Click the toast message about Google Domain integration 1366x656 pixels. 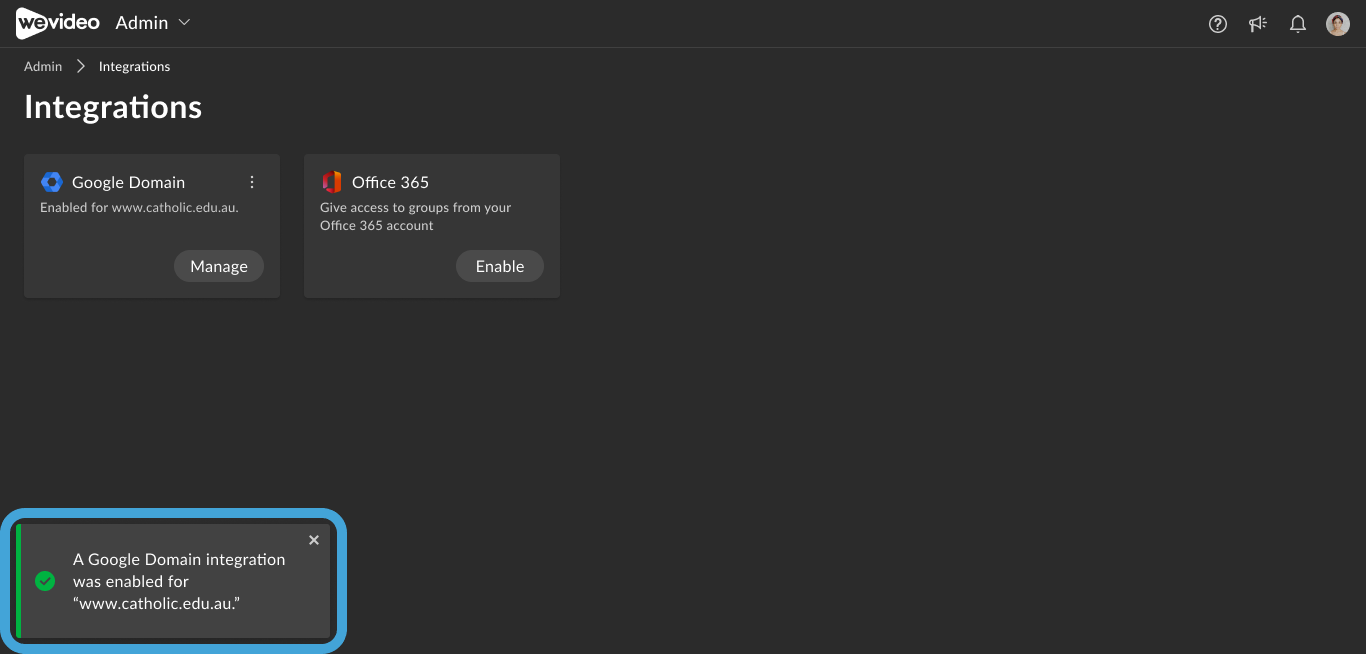tap(179, 581)
